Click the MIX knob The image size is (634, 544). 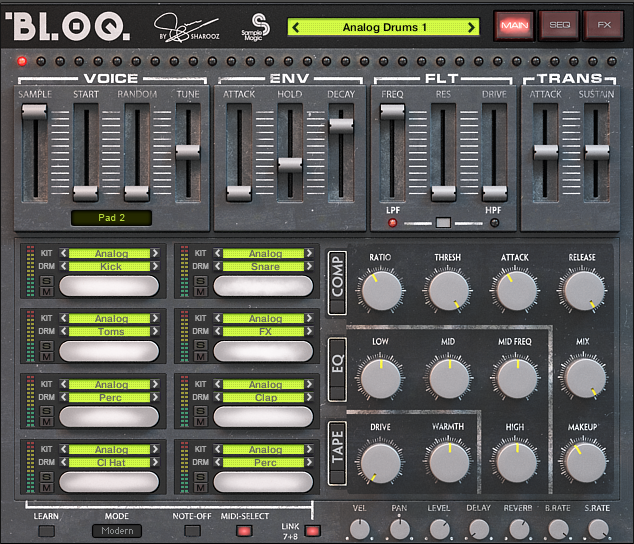coord(583,378)
